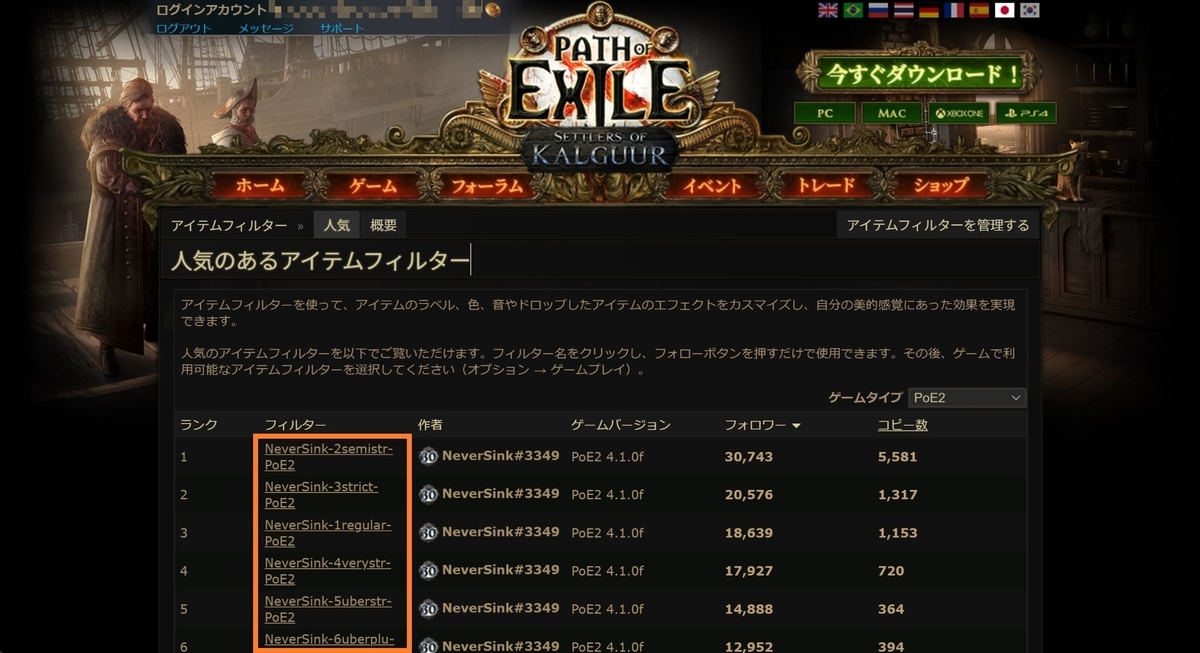Select the German flag language icon
Viewport: 1200px width, 653px height.
pos(929,10)
